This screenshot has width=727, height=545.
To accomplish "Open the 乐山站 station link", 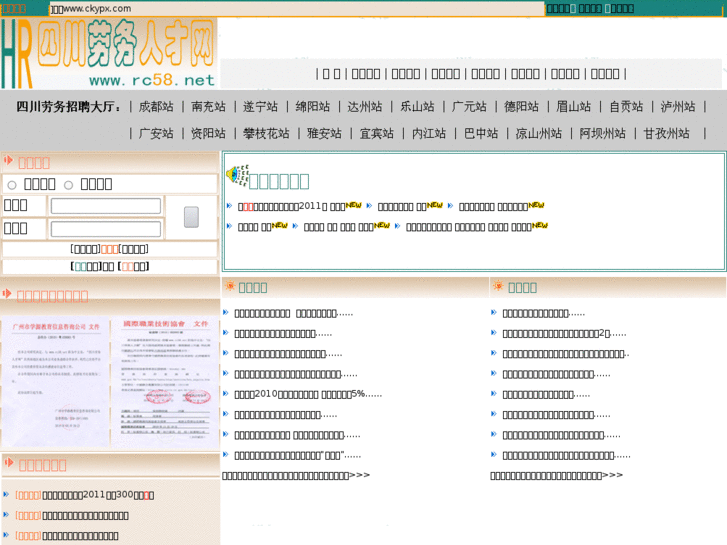I will coord(417,107).
